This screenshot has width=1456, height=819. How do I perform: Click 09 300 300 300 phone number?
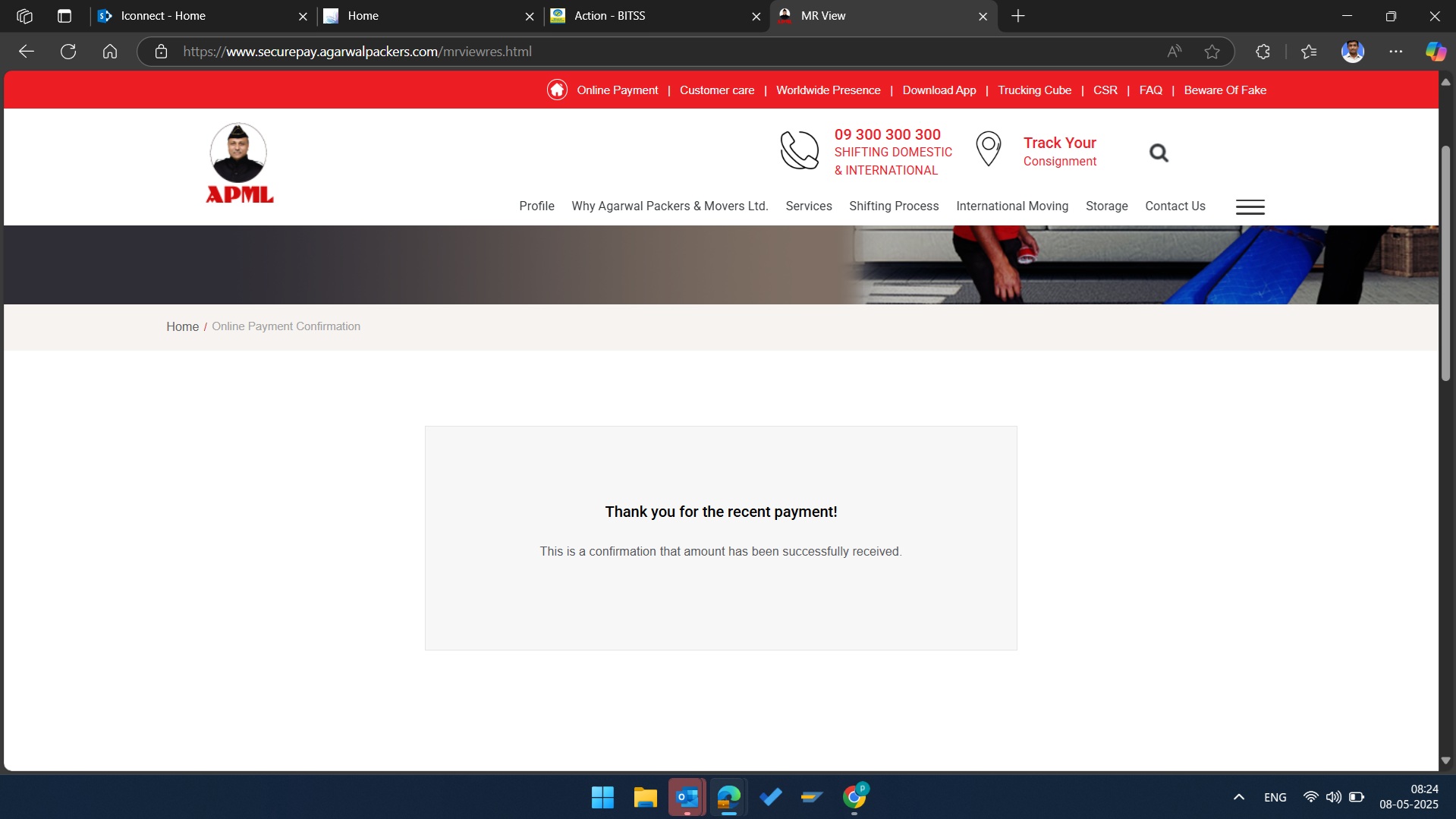[887, 134]
